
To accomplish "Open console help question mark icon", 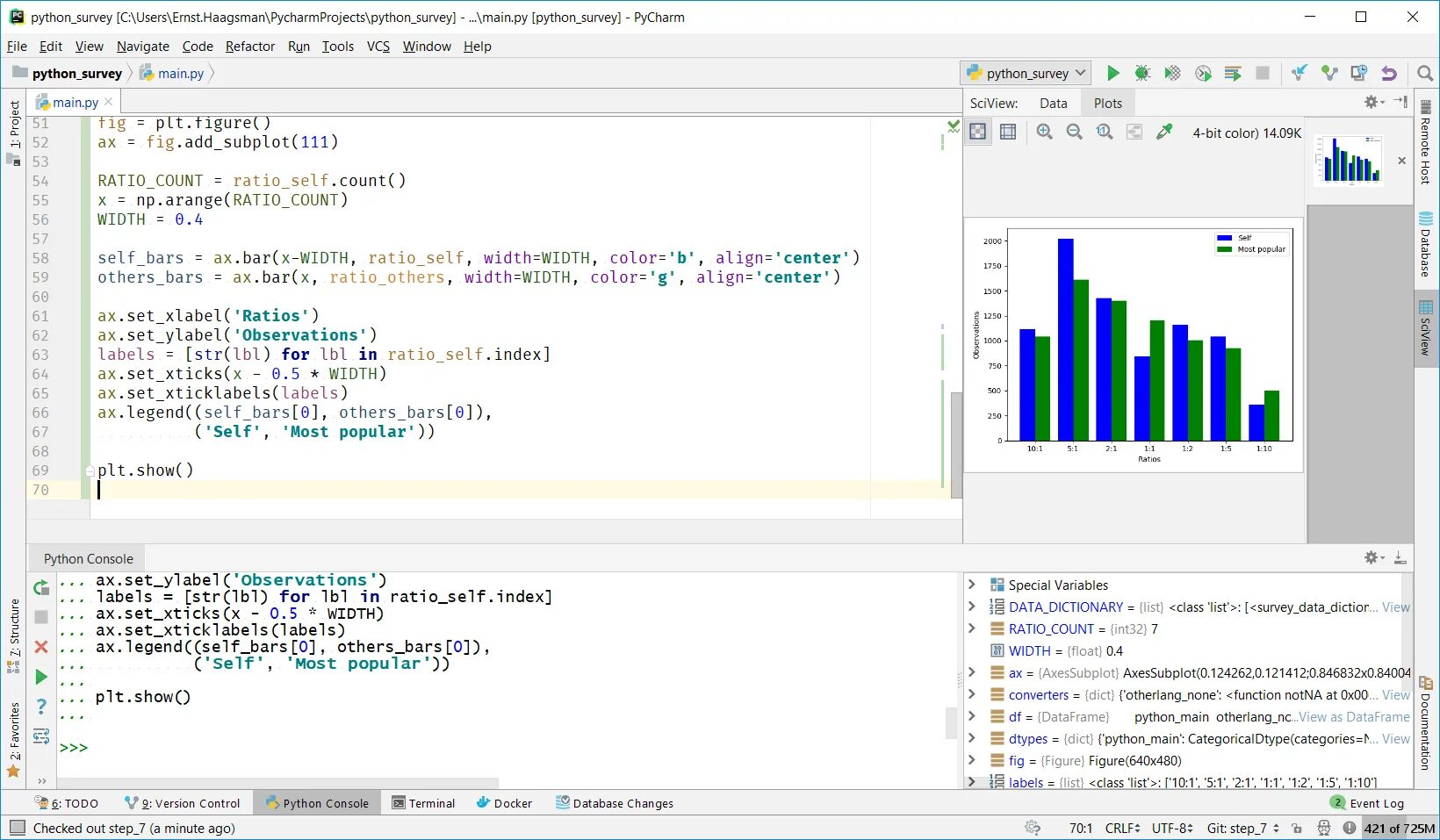I will [x=40, y=707].
